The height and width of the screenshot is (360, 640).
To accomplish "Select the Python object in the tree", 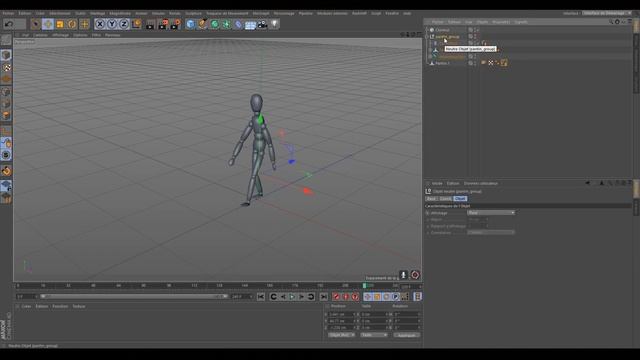I will click(442, 63).
